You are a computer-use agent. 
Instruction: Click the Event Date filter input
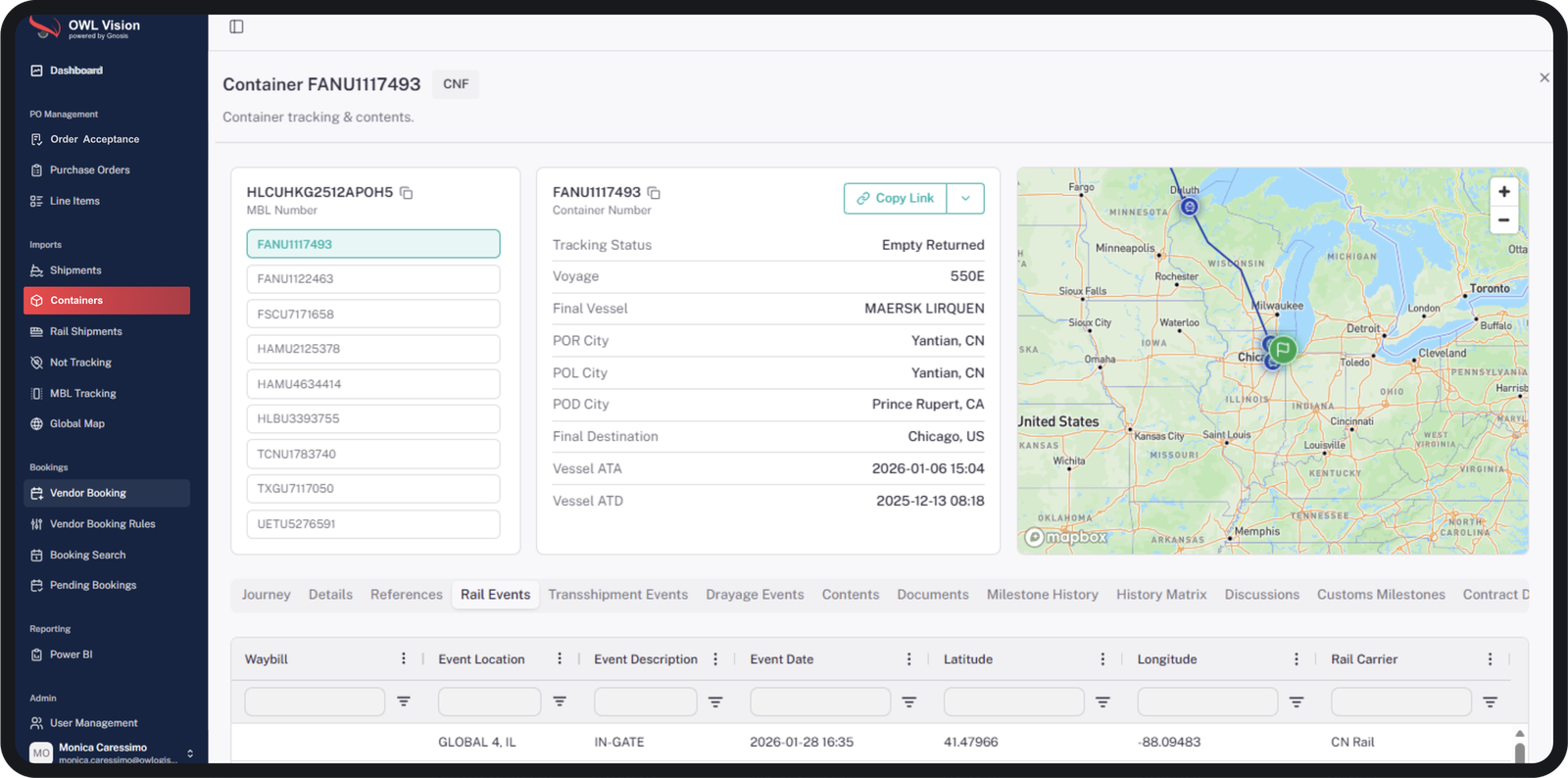pos(820,702)
